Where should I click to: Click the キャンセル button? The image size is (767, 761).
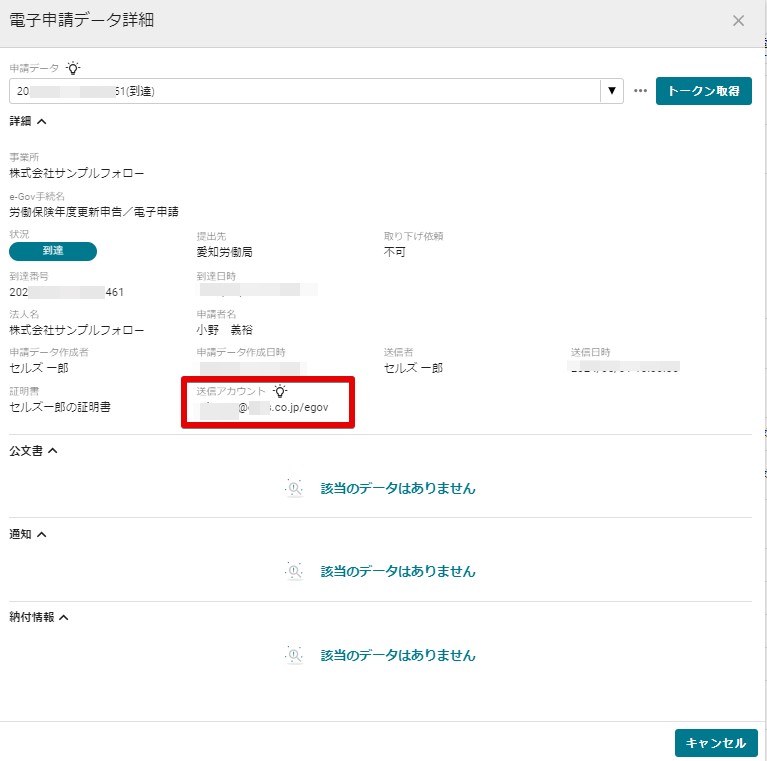pos(716,743)
